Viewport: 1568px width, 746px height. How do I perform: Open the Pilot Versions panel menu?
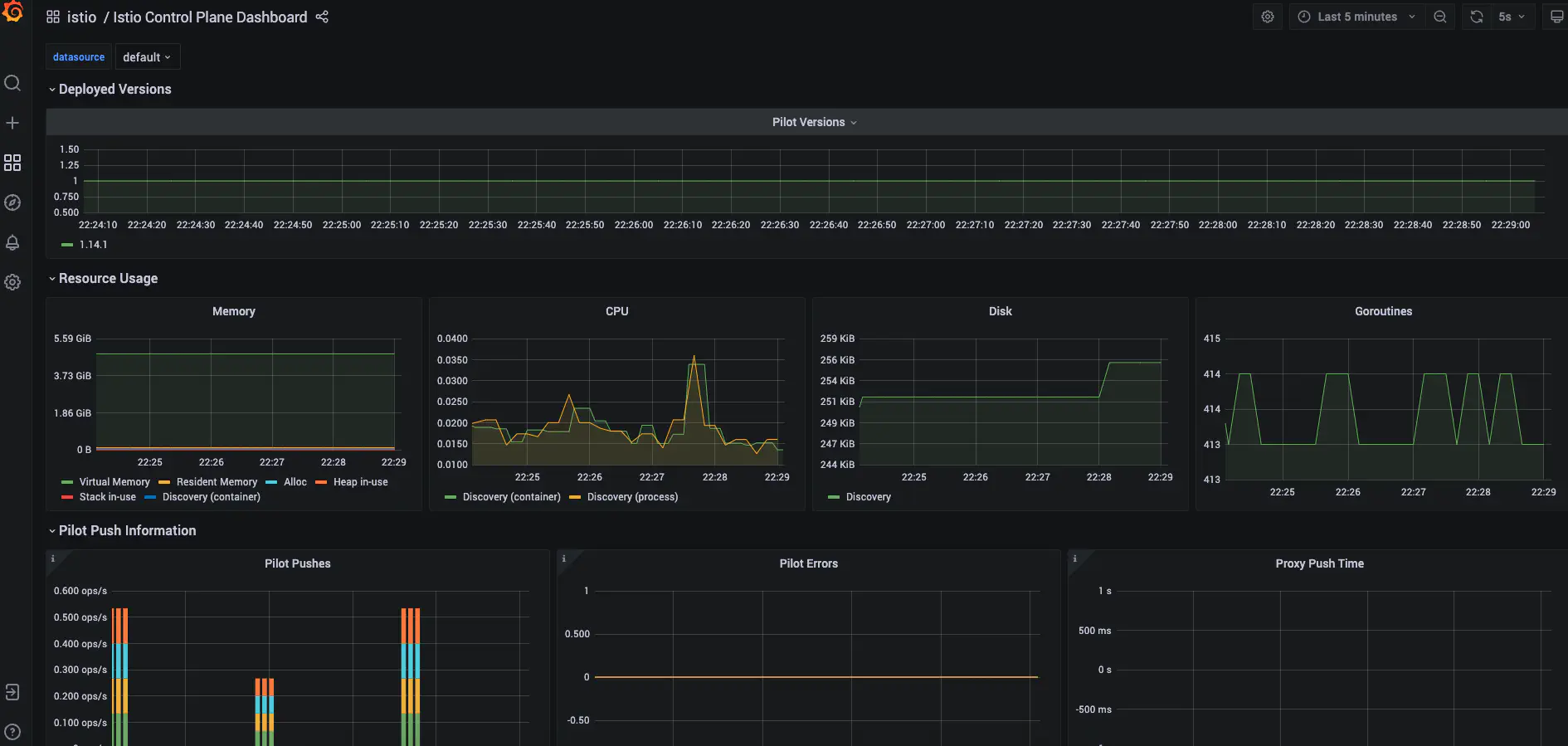tap(814, 122)
